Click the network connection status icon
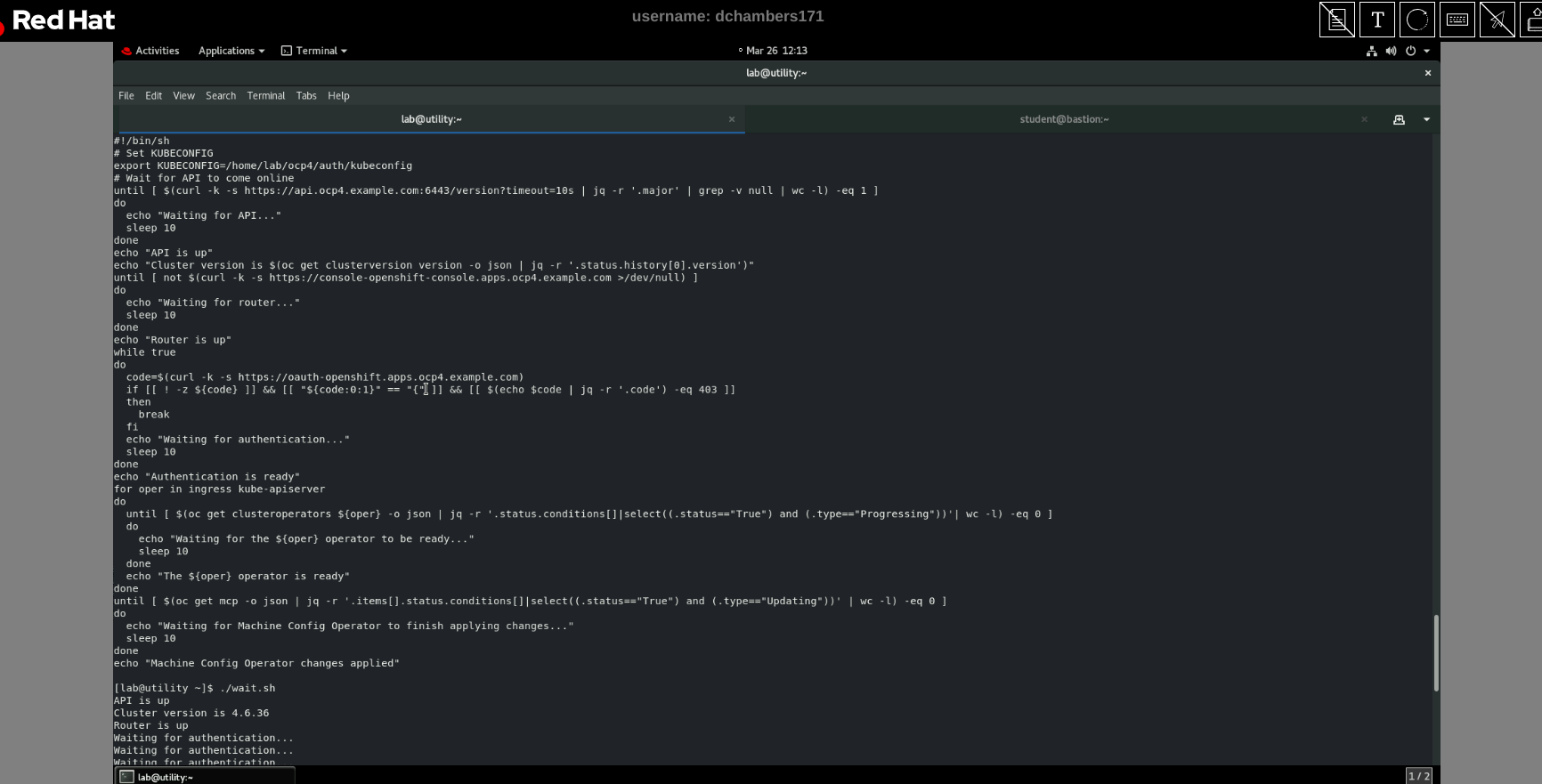 pos(1371,51)
